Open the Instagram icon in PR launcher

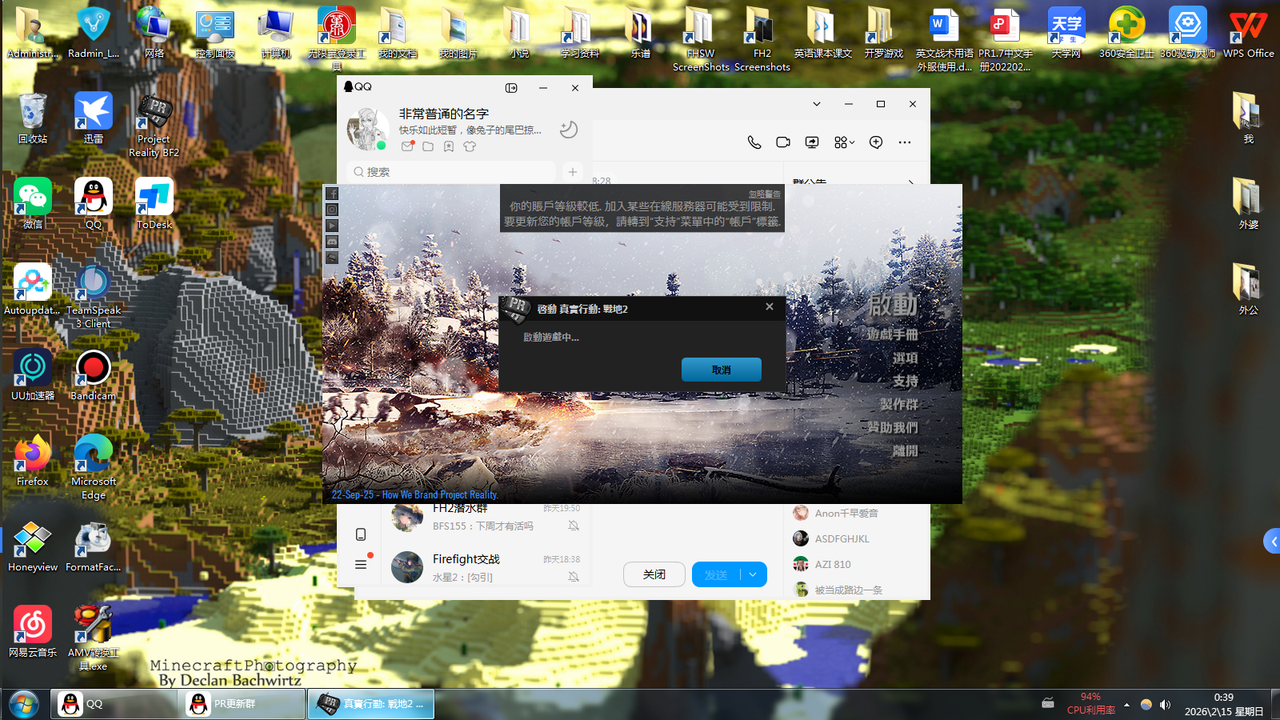[x=332, y=209]
